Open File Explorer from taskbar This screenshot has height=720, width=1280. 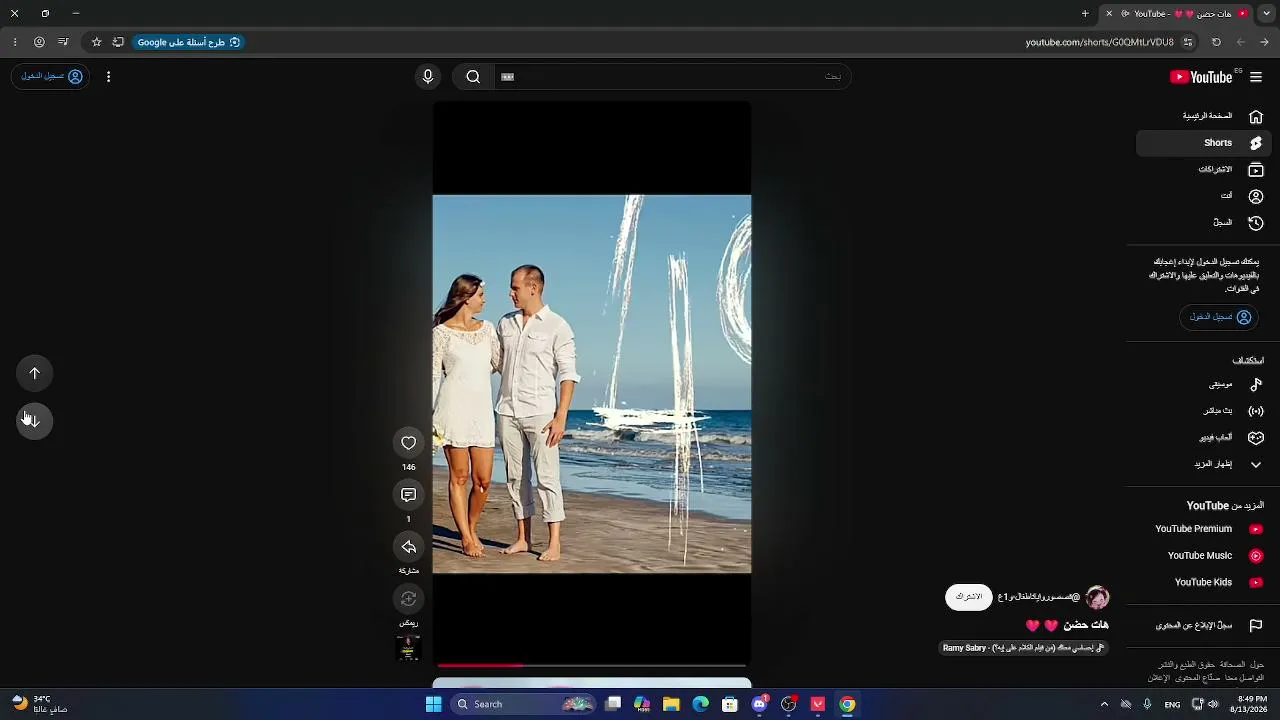(671, 704)
